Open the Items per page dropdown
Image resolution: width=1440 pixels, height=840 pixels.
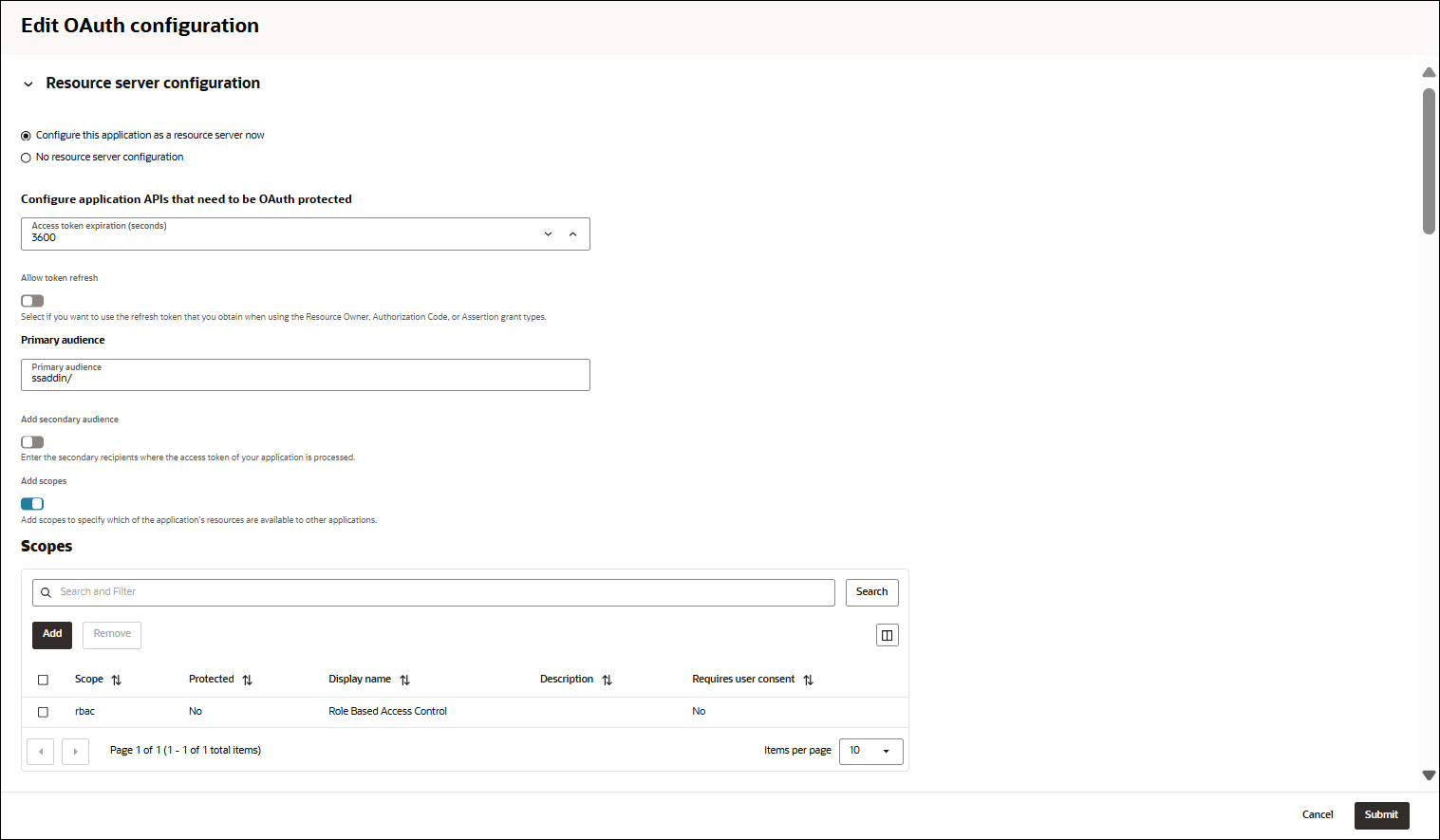(870, 751)
